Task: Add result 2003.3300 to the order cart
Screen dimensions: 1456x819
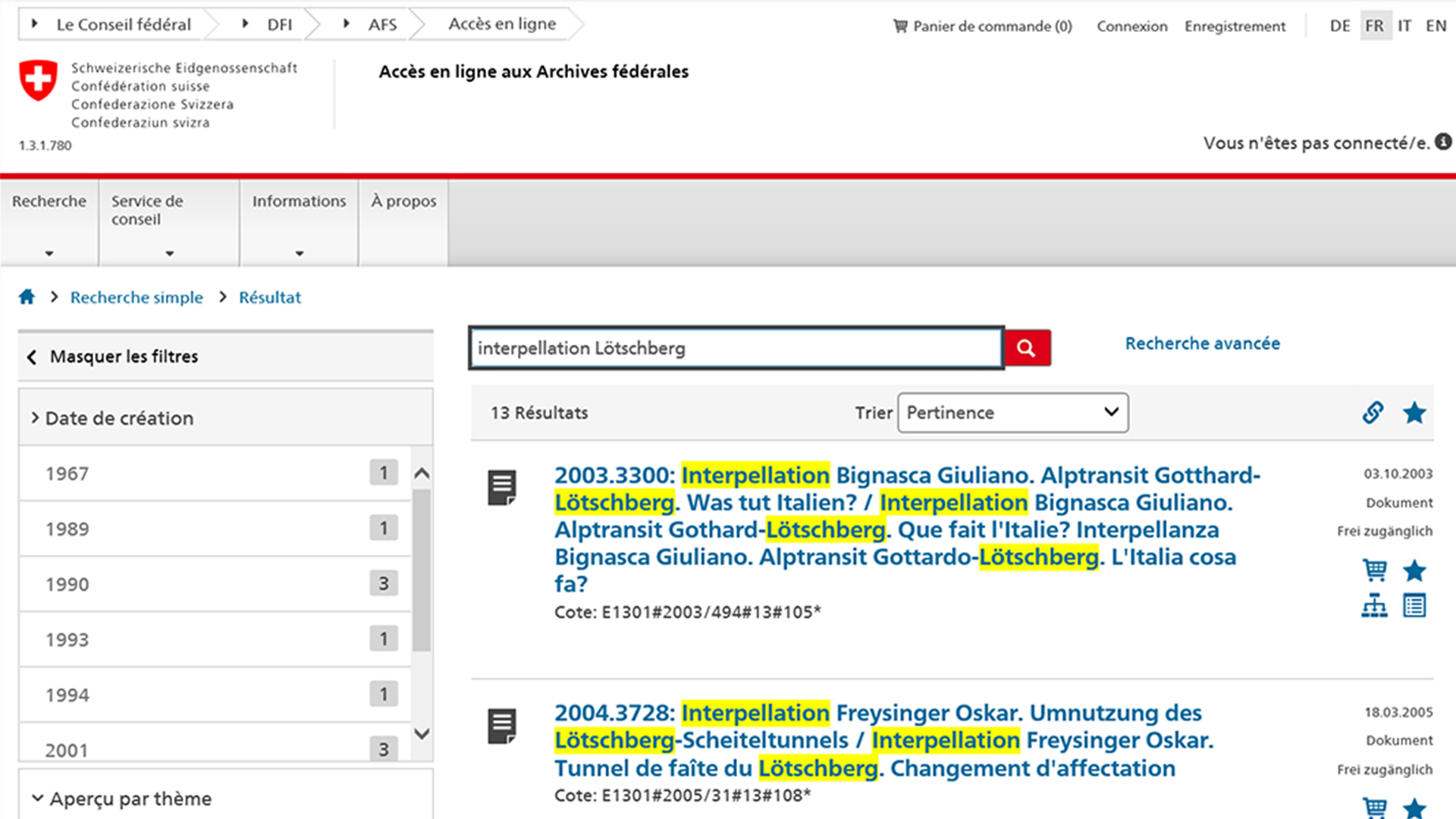Action: point(1374,570)
